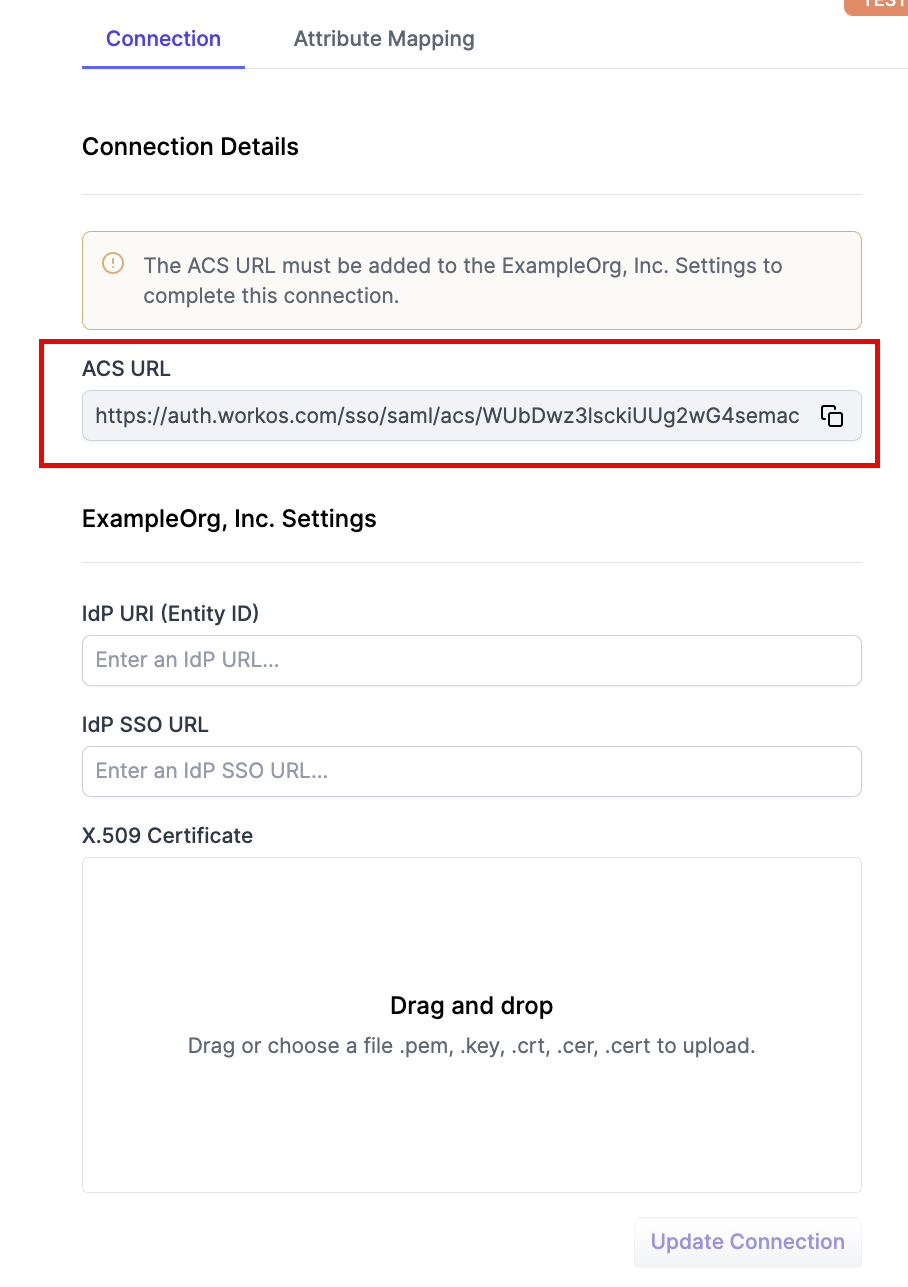Switch to the Connection tab
The height and width of the screenshot is (1287, 908).
tap(163, 39)
